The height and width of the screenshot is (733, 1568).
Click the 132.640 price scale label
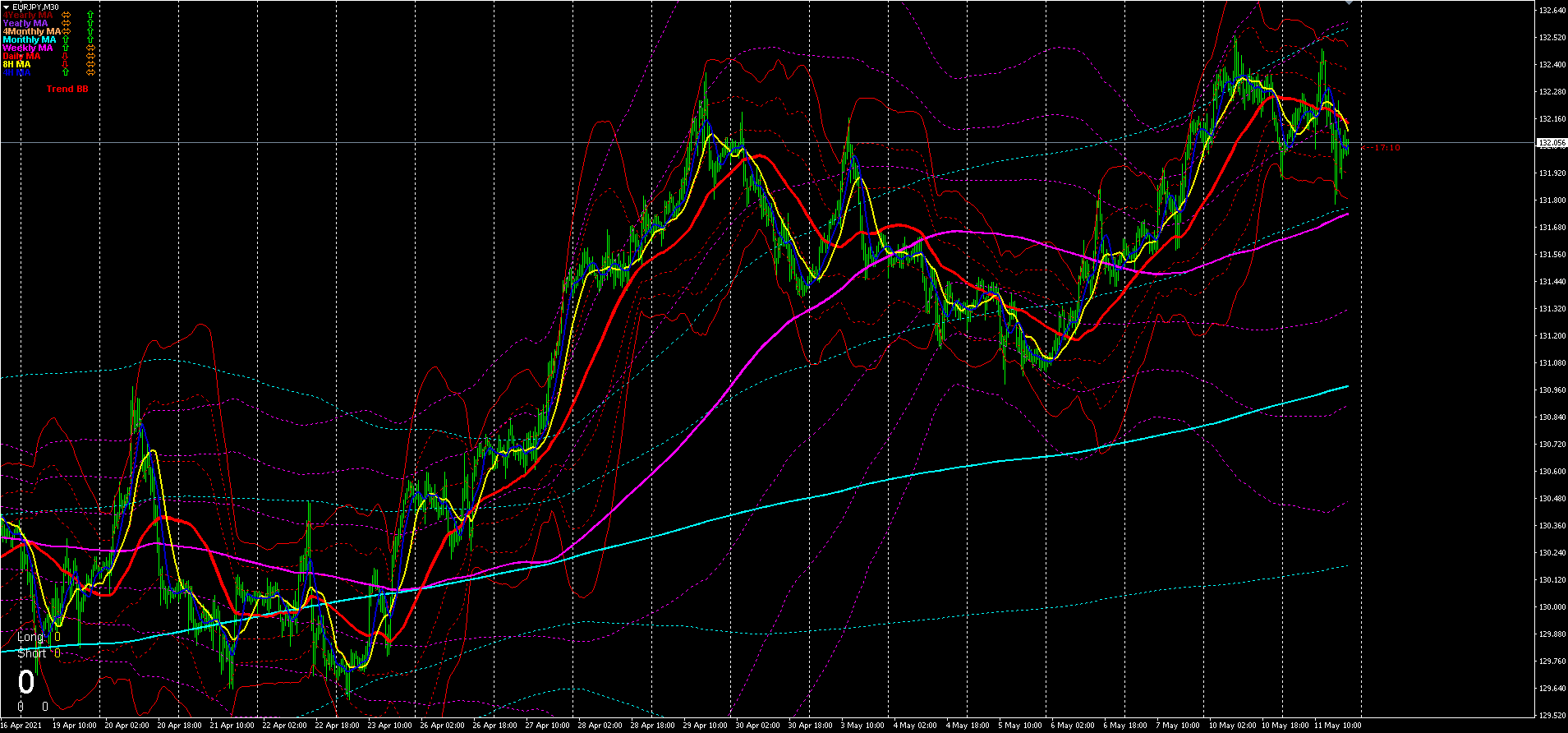1552,11
